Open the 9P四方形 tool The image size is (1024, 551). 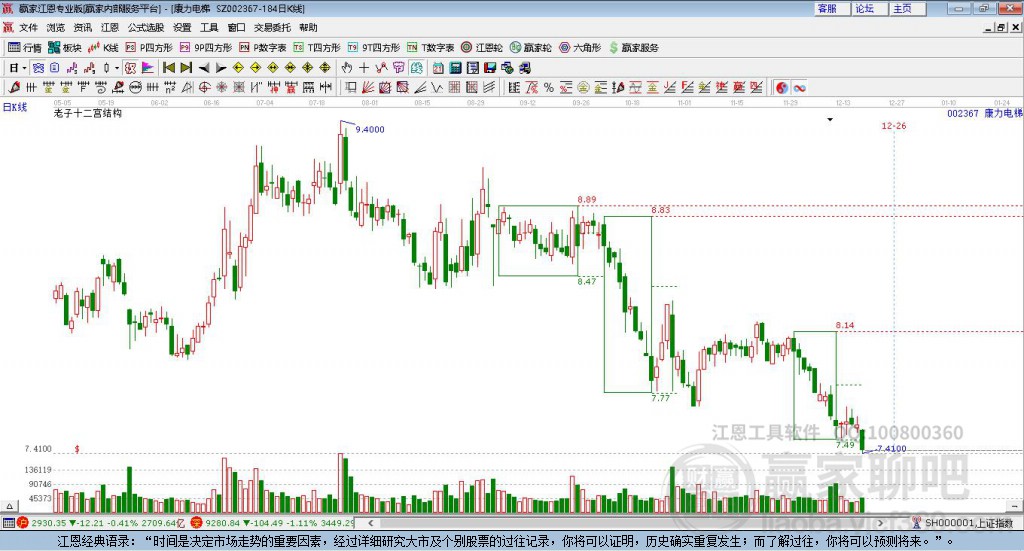click(205, 48)
